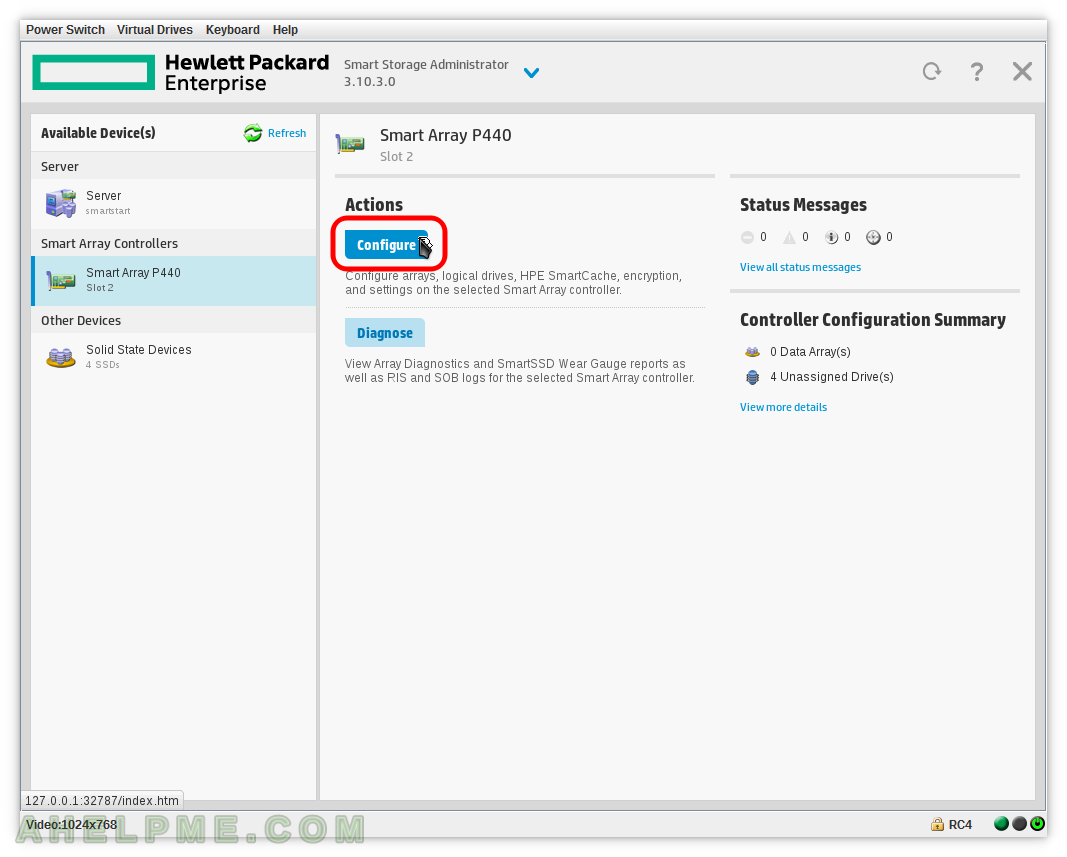
Task: Click the 'Video:1024x768' status text
Action: pyautogui.click(x=71, y=824)
